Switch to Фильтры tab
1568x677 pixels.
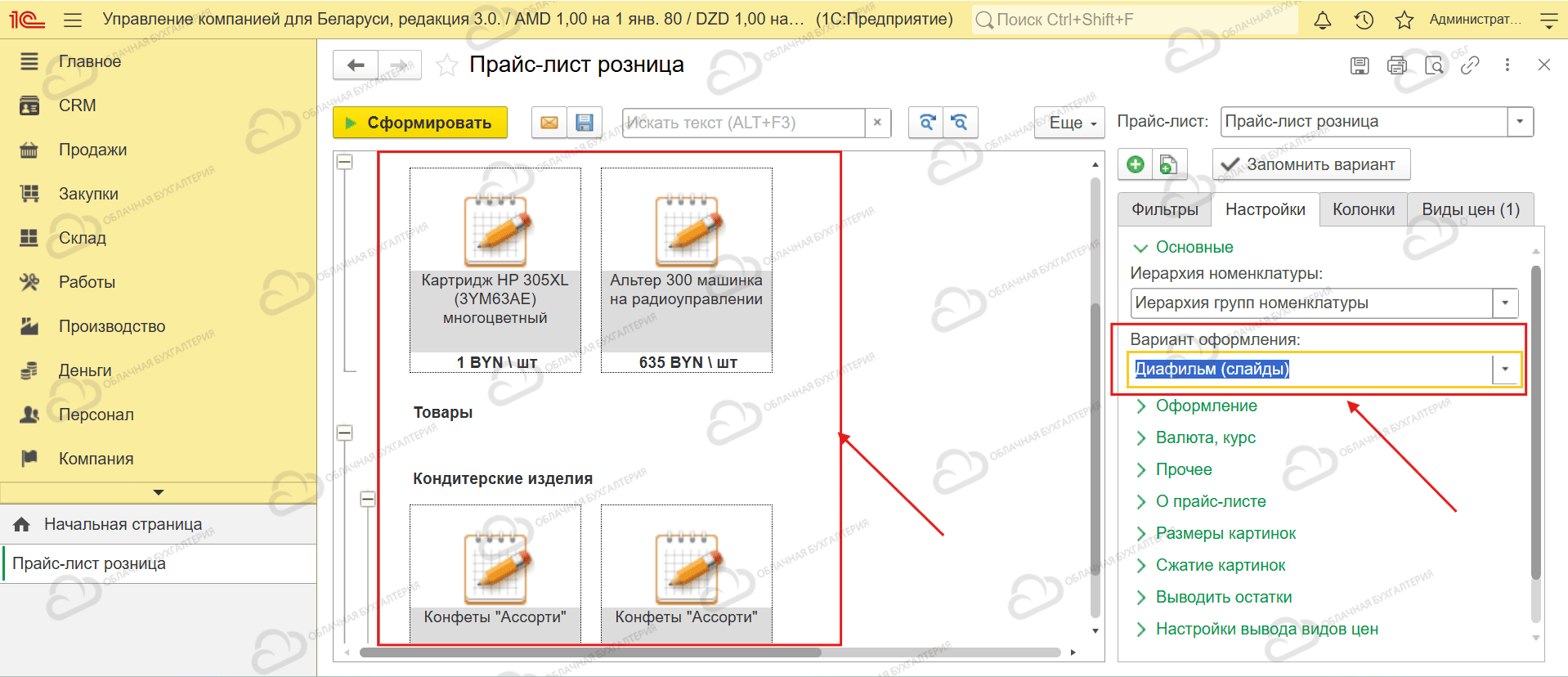1165,209
